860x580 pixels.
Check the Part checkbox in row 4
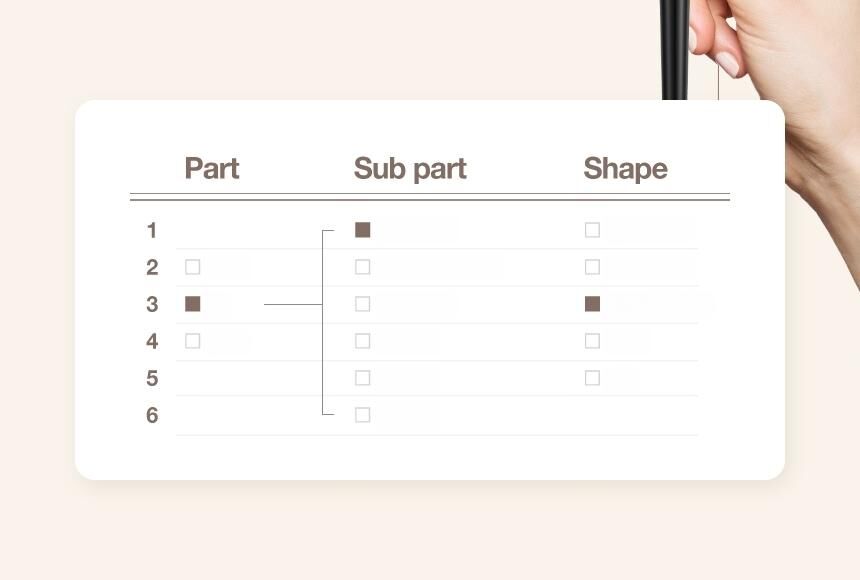click(x=193, y=341)
